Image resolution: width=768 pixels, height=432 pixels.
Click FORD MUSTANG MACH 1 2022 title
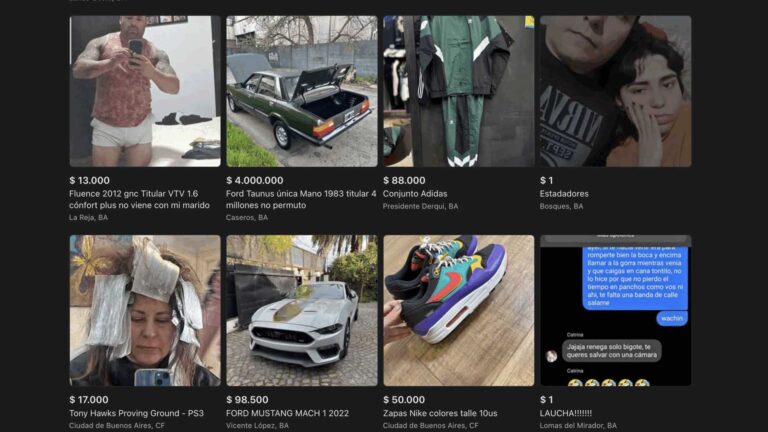(x=288, y=413)
